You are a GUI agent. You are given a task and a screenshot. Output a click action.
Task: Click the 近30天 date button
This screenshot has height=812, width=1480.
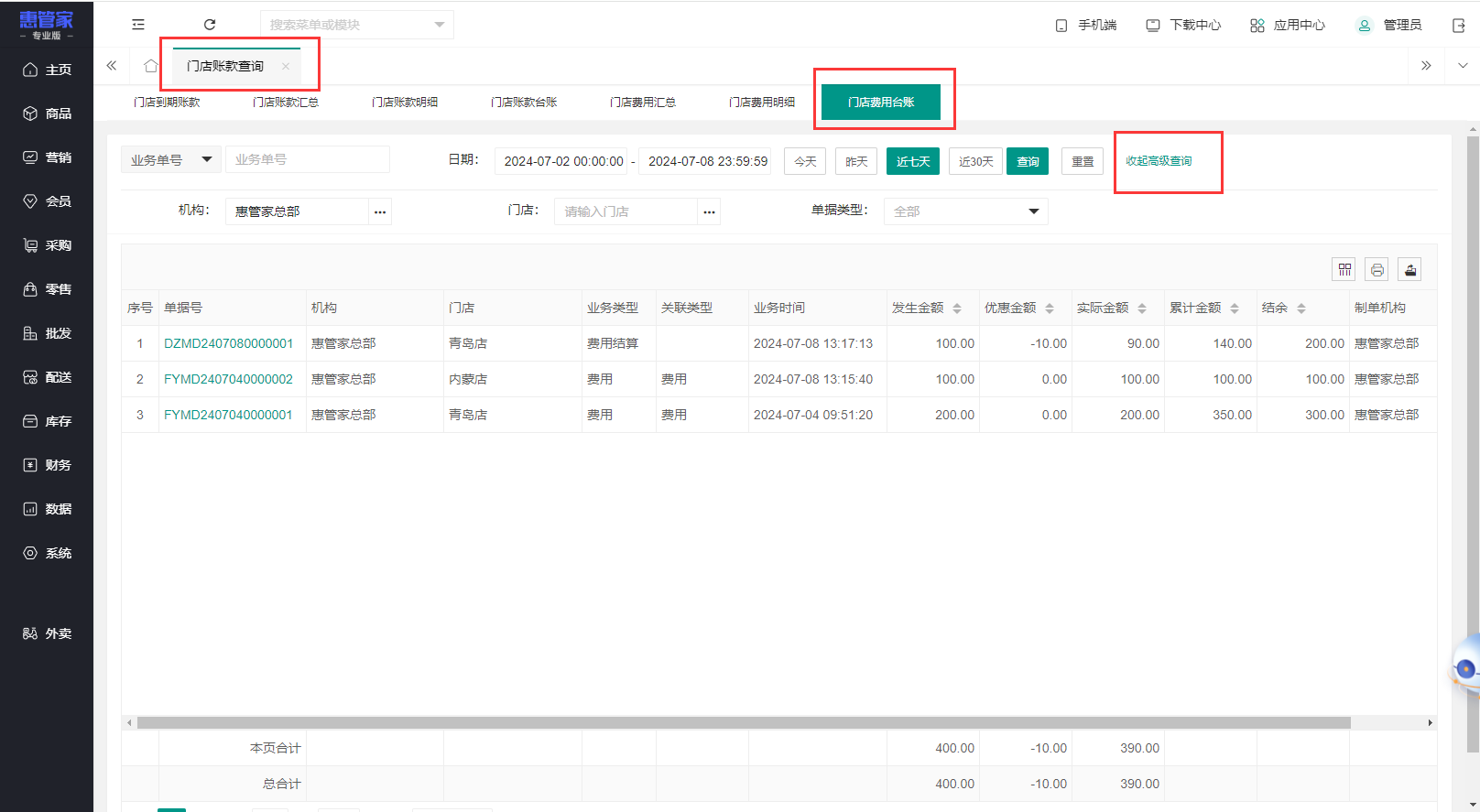tap(975, 161)
